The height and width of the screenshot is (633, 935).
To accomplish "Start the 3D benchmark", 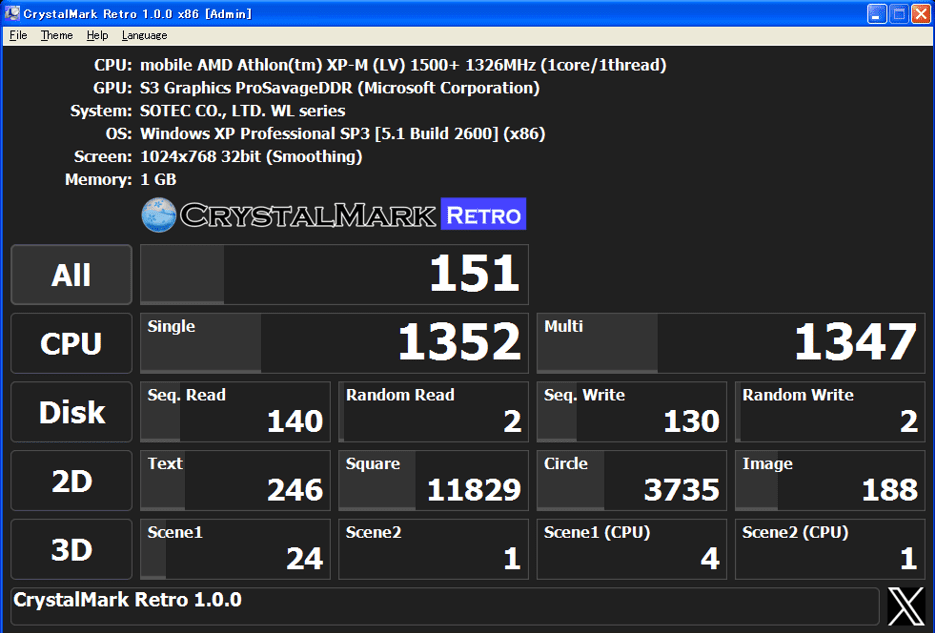I will pyautogui.click(x=72, y=549).
